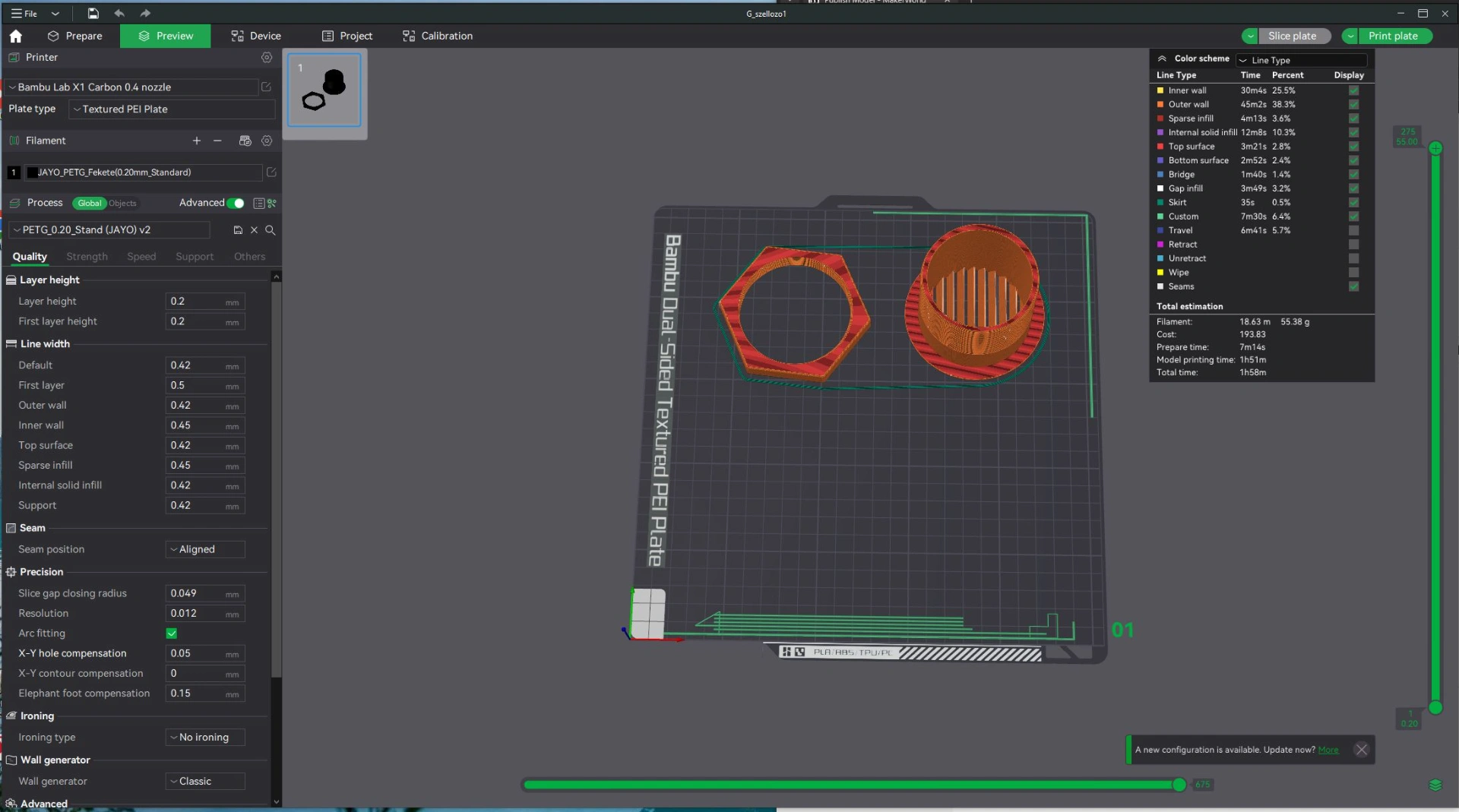Open the Prepare tab

(74, 36)
